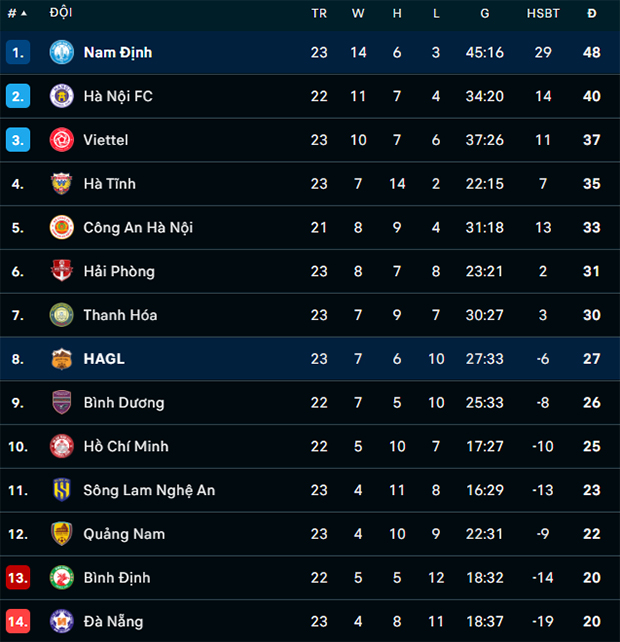This screenshot has height=642, width=620.
Task: Sort standings by Đ points header
Action: [591, 14]
